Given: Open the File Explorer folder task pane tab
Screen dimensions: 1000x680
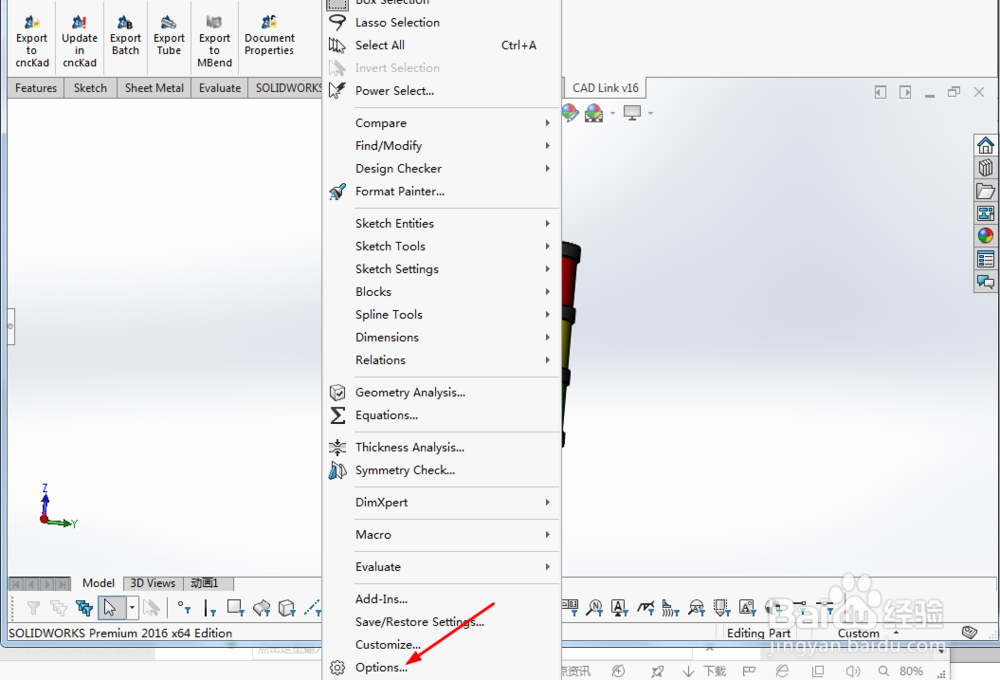Looking at the screenshot, I should click(985, 191).
